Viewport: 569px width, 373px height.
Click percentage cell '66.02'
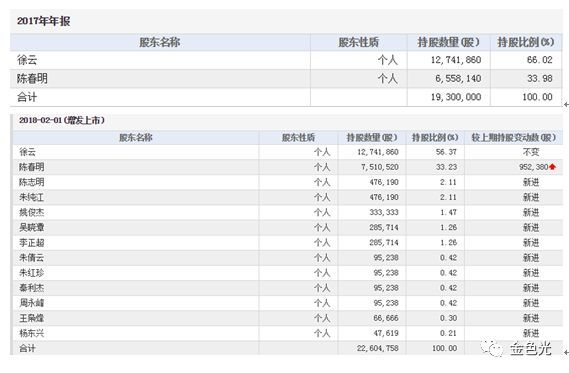click(x=540, y=60)
